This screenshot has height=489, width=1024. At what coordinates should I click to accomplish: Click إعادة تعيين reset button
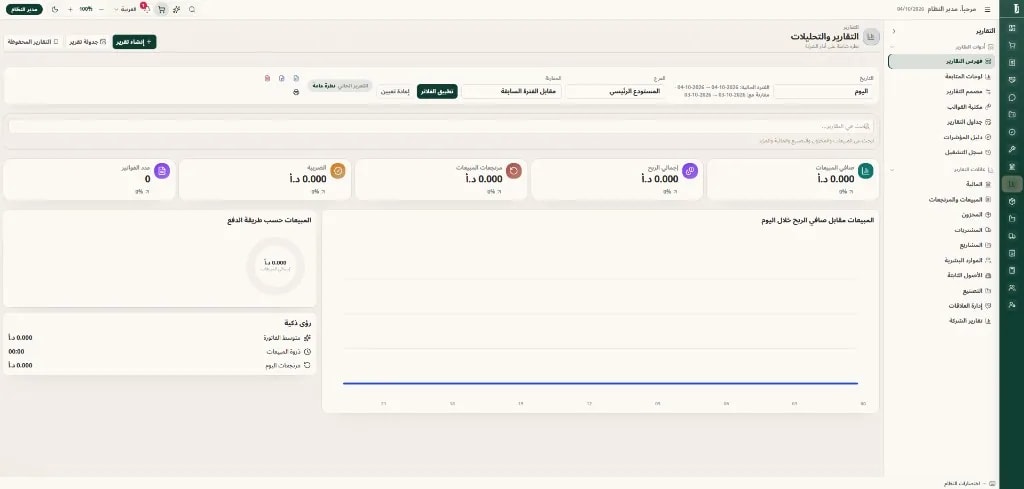pyautogui.click(x=395, y=91)
